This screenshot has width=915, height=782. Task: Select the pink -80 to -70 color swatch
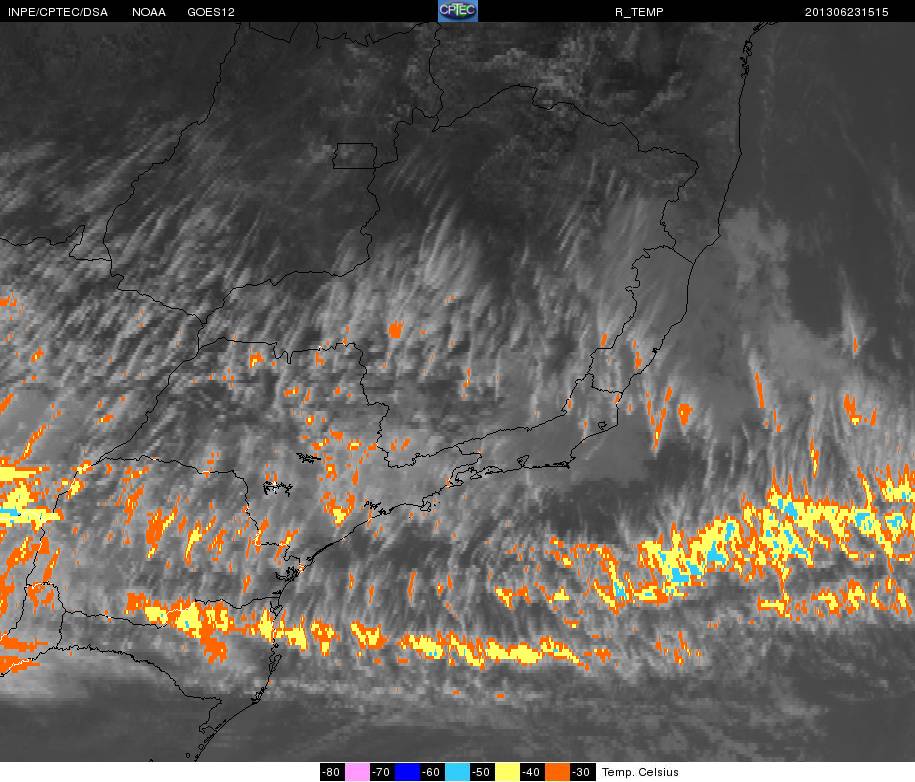[357, 772]
